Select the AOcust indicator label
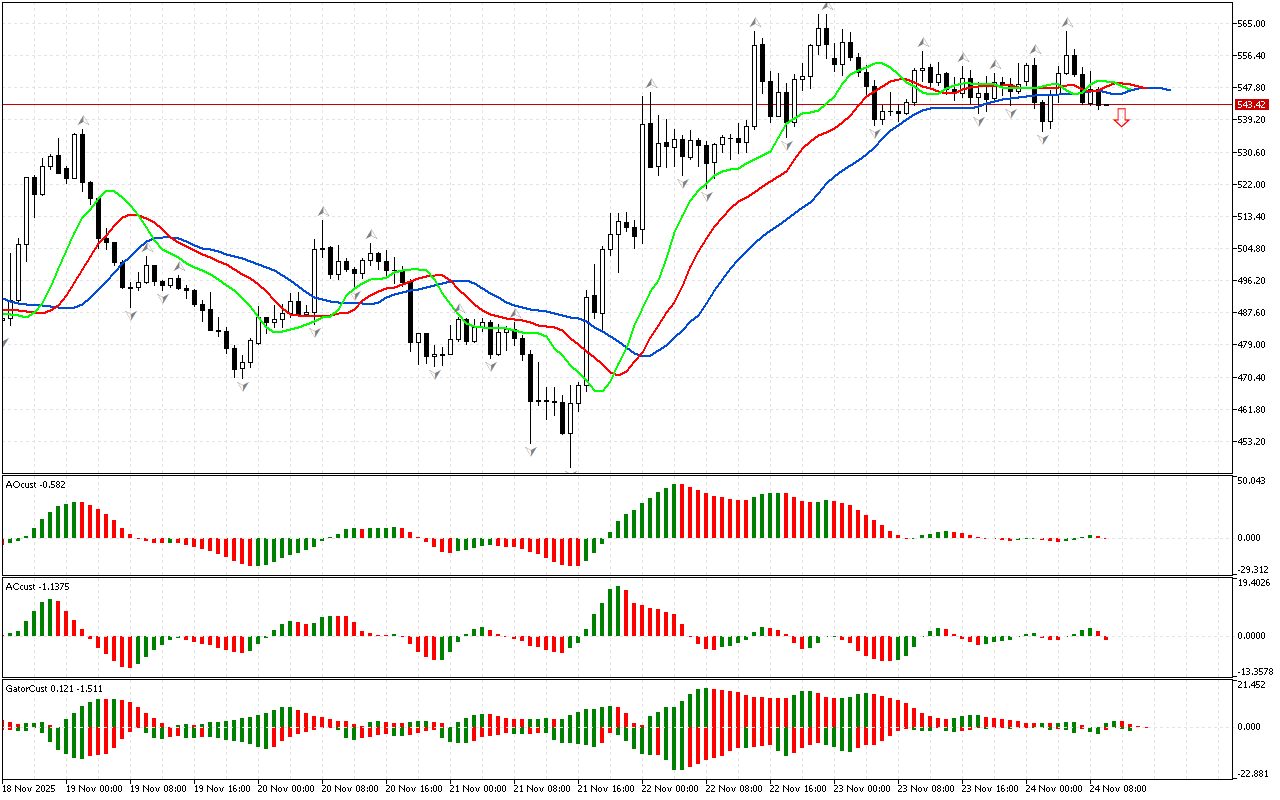Image resolution: width=1280 pixels, height=800 pixels. click(x=37, y=485)
